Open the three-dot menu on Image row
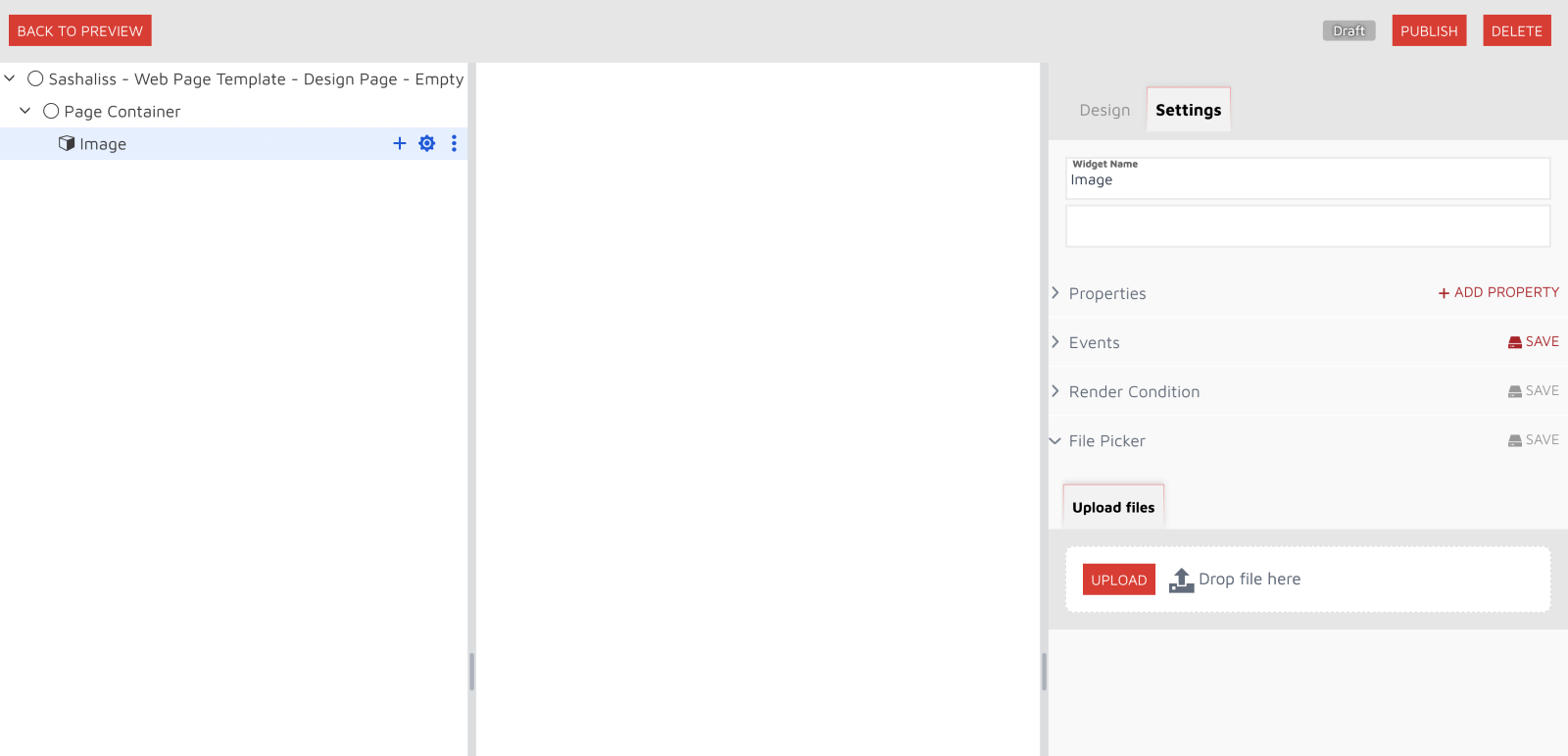1568x756 pixels. click(x=454, y=143)
